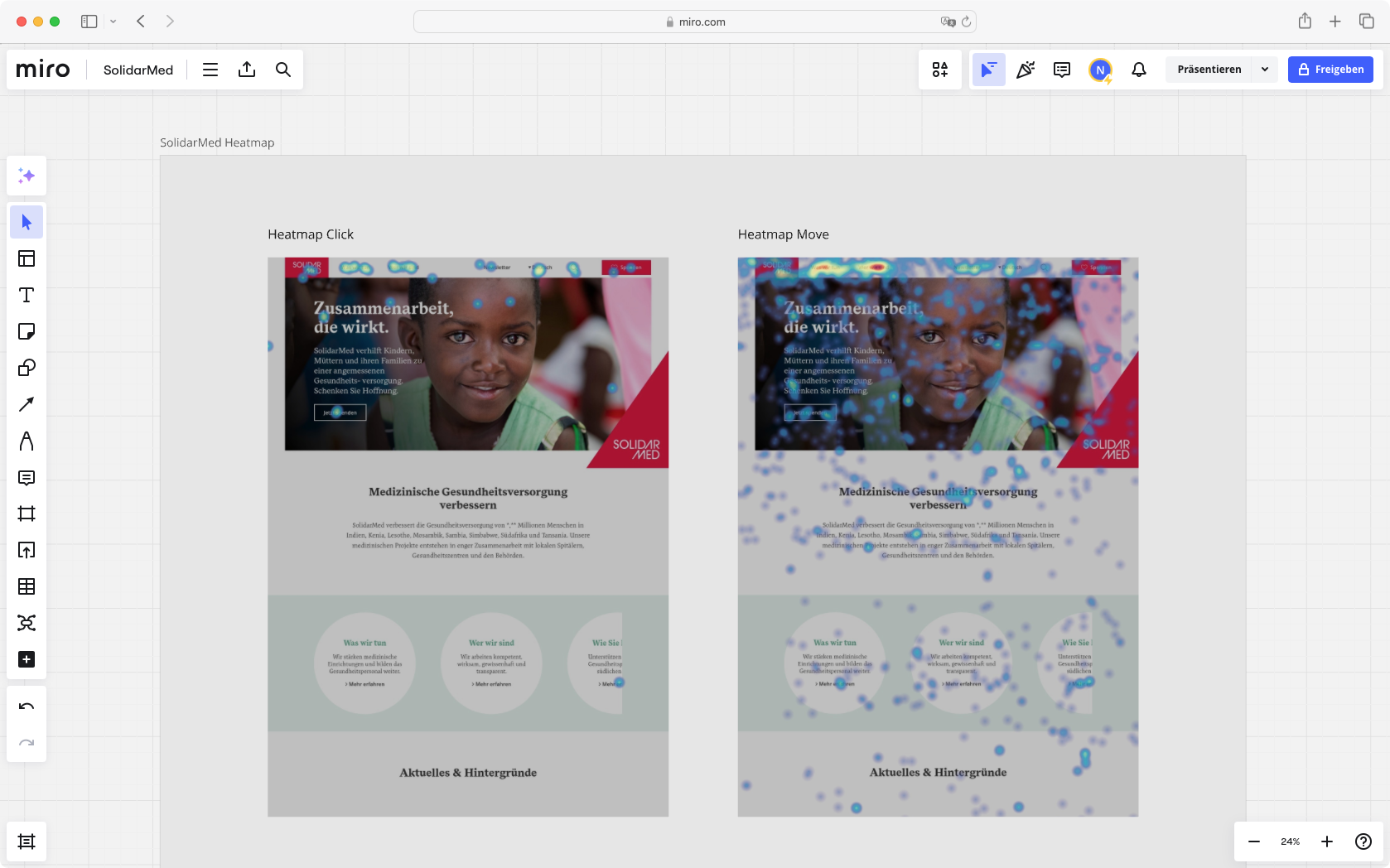This screenshot has width=1390, height=868.
Task: Open Safari share menu
Action: [1305, 22]
